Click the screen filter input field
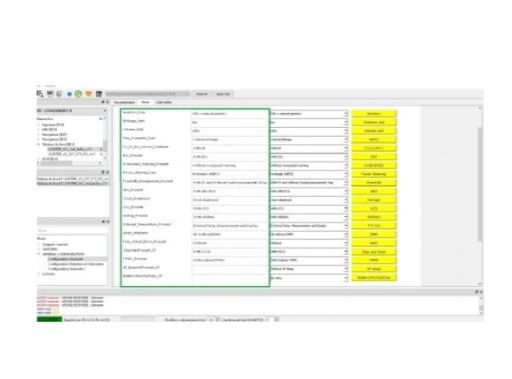The height and width of the screenshot is (379, 512). 72,230
